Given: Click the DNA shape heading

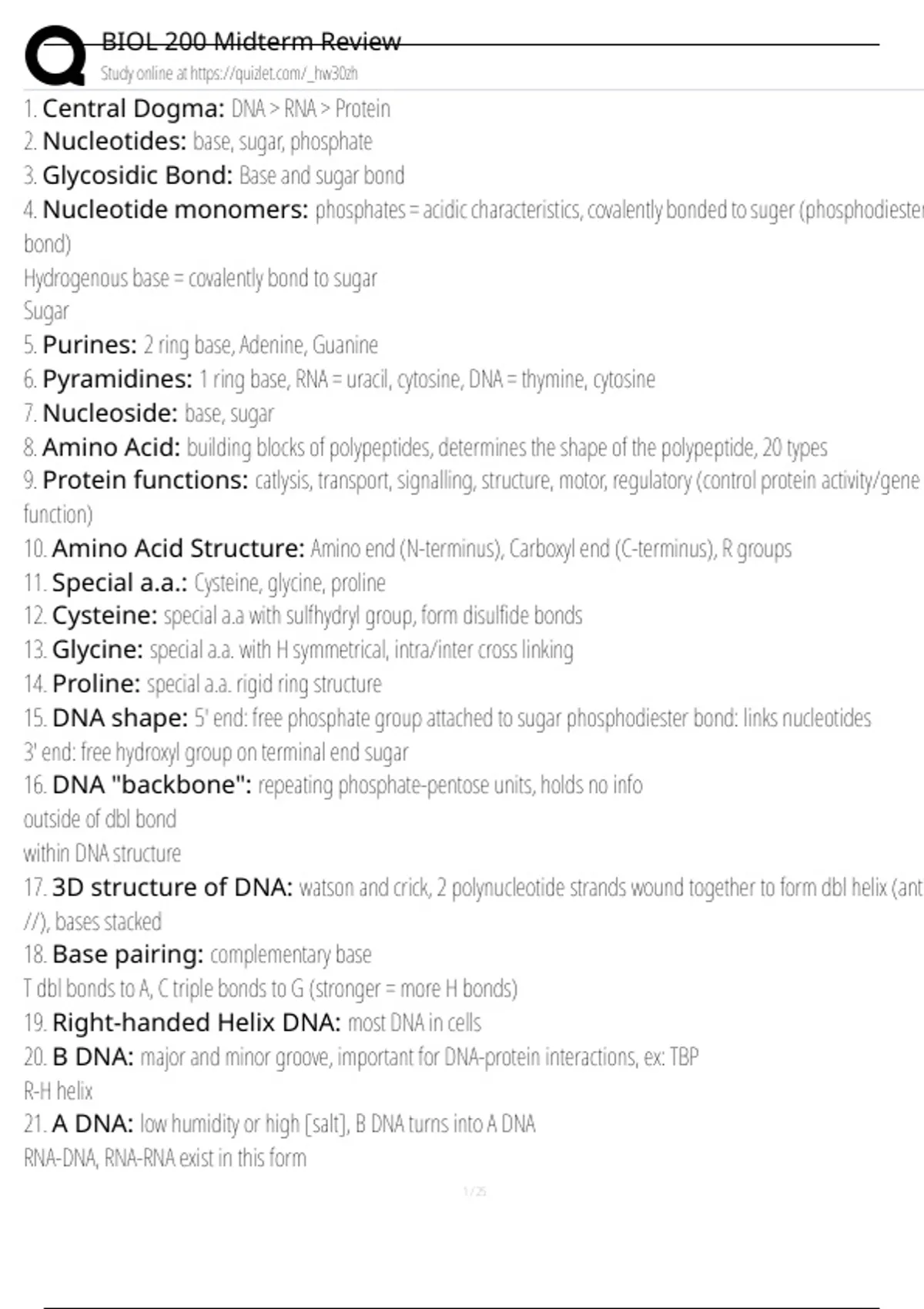Looking at the screenshot, I should 119,718.
